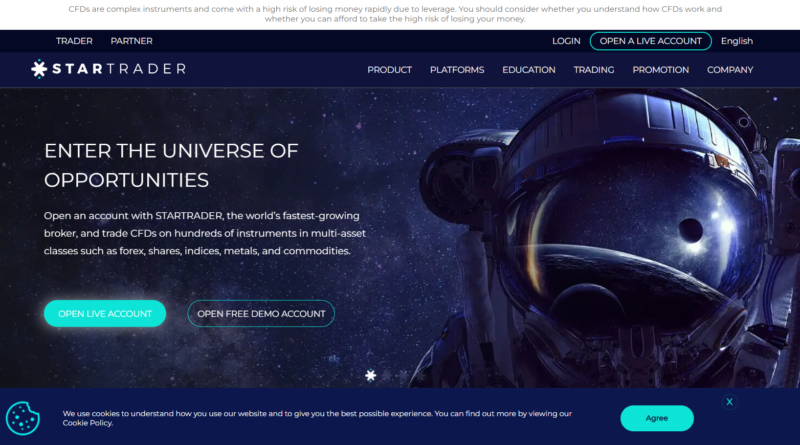Click the STARTRADER logo
The width and height of the screenshot is (800, 445).
pos(108,69)
